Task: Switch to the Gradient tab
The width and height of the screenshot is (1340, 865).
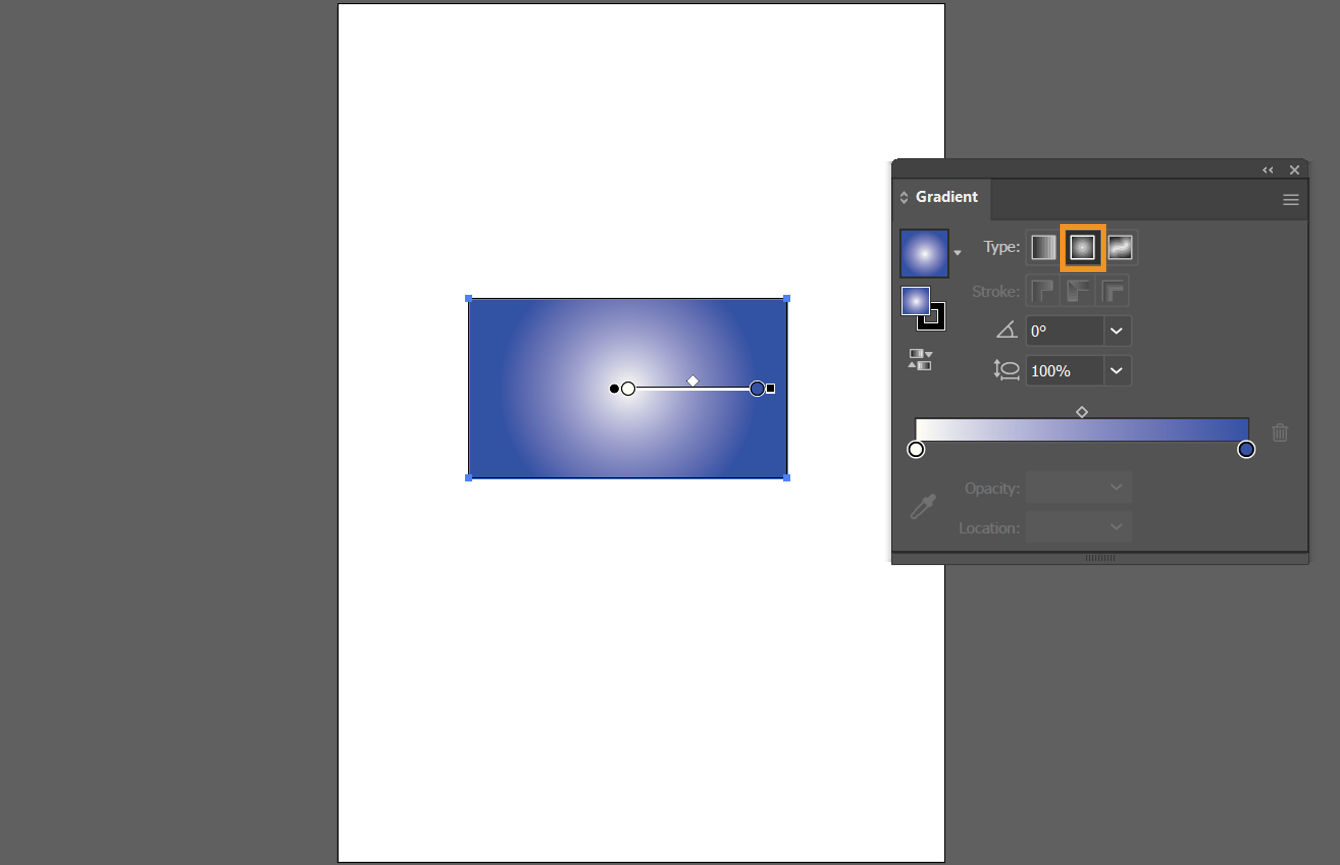Action: click(x=945, y=197)
